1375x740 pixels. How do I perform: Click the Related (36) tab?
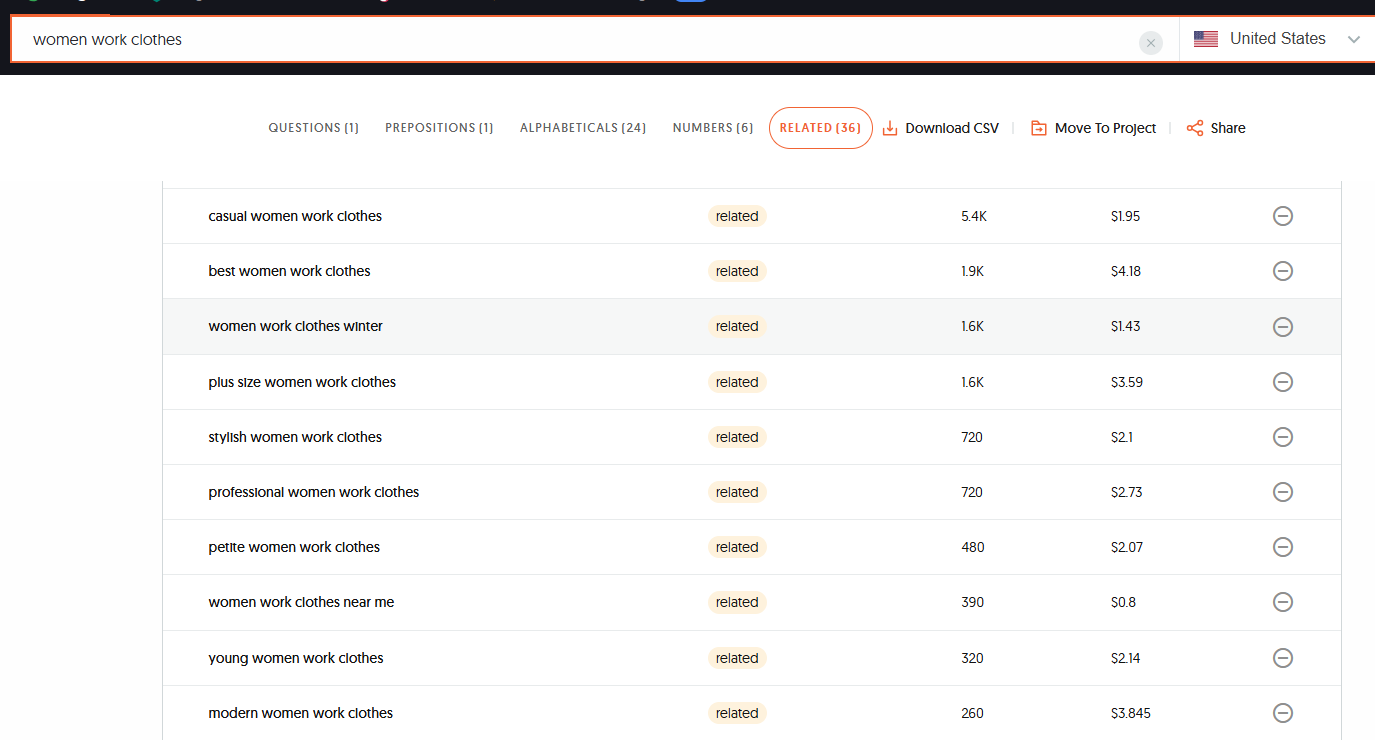(x=820, y=128)
